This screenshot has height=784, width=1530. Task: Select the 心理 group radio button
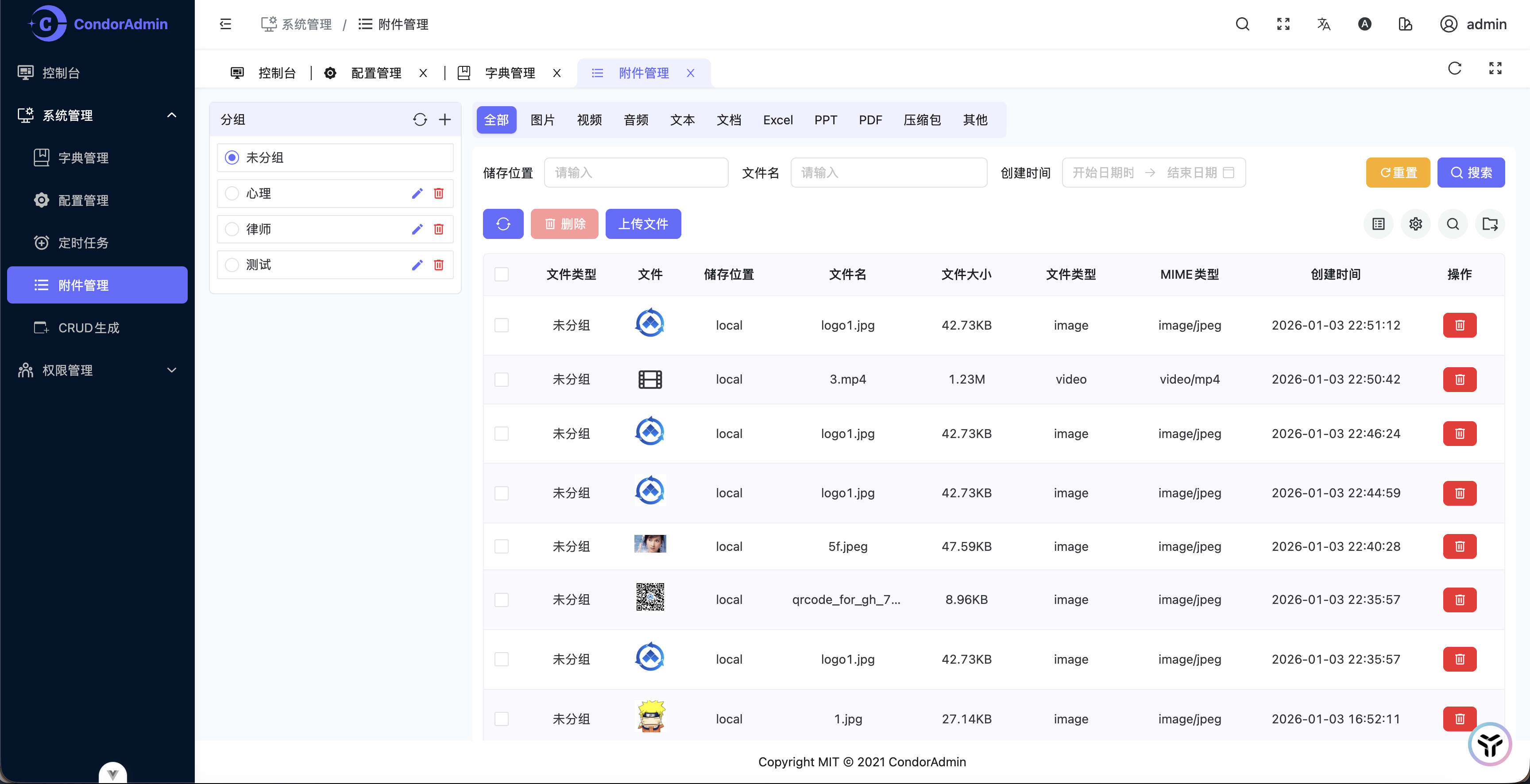[x=232, y=193]
